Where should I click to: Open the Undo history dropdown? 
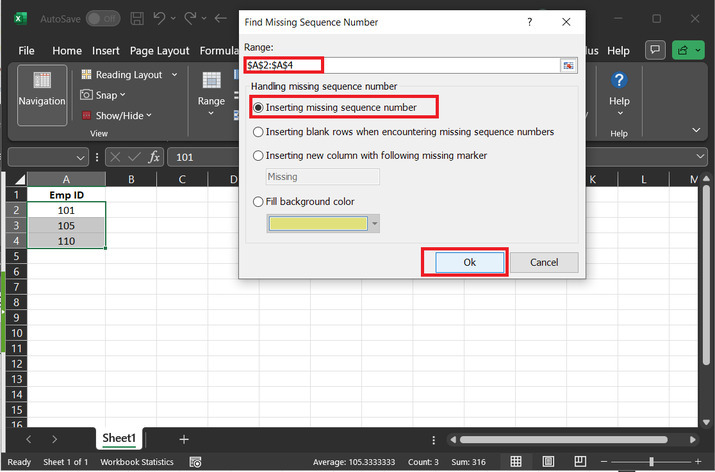pyautogui.click(x=173, y=19)
